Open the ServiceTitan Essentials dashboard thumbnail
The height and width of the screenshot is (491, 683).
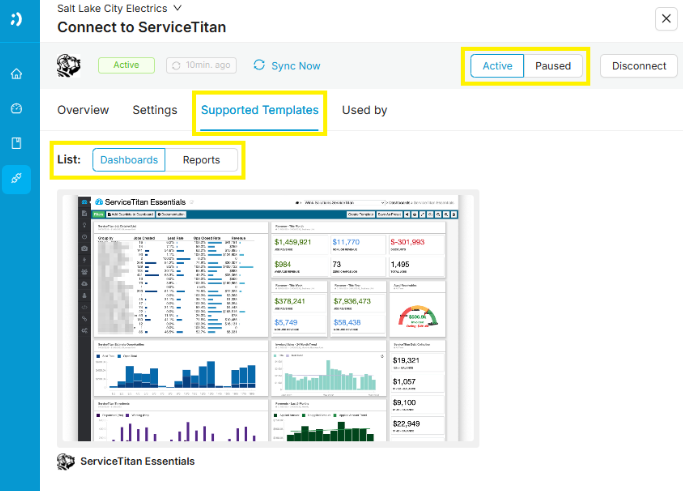pos(268,318)
